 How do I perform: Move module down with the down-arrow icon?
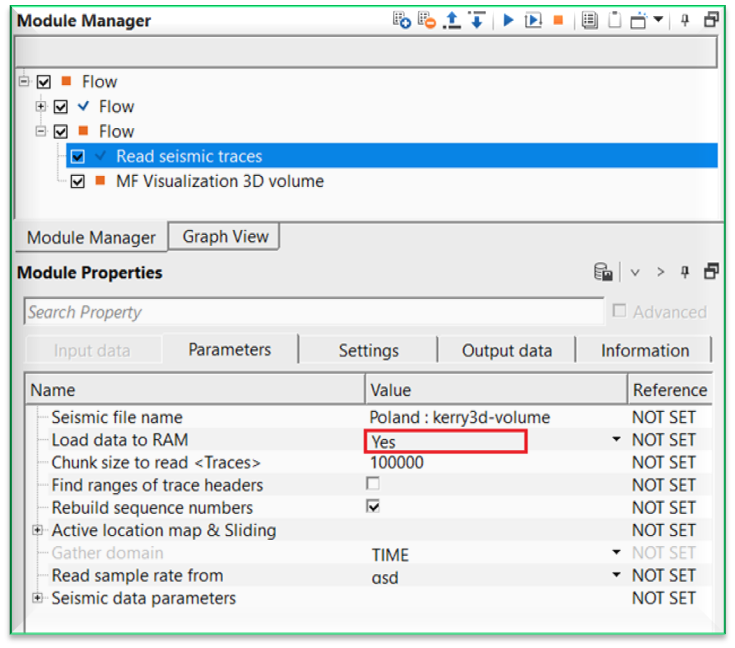pyautogui.click(x=477, y=20)
